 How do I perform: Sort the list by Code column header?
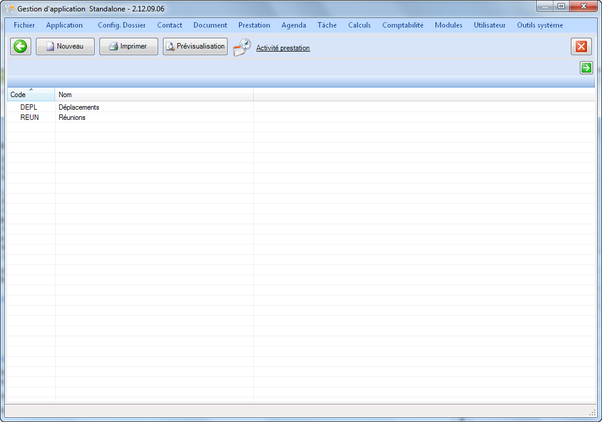[x=30, y=94]
